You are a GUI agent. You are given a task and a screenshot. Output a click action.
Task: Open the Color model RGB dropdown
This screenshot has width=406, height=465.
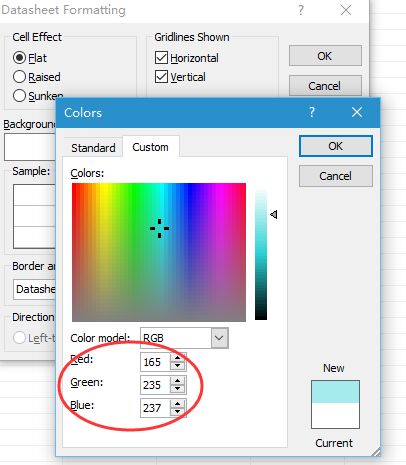coord(219,338)
